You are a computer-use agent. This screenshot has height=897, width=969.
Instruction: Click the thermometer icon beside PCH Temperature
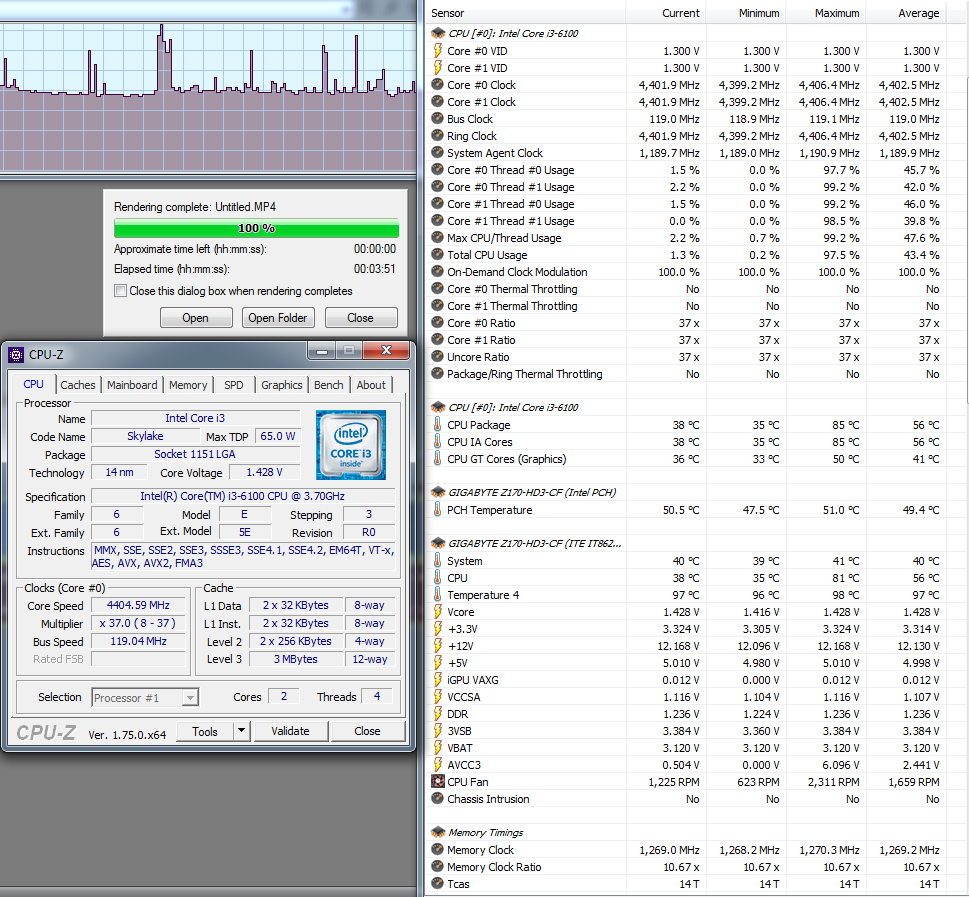[438, 509]
